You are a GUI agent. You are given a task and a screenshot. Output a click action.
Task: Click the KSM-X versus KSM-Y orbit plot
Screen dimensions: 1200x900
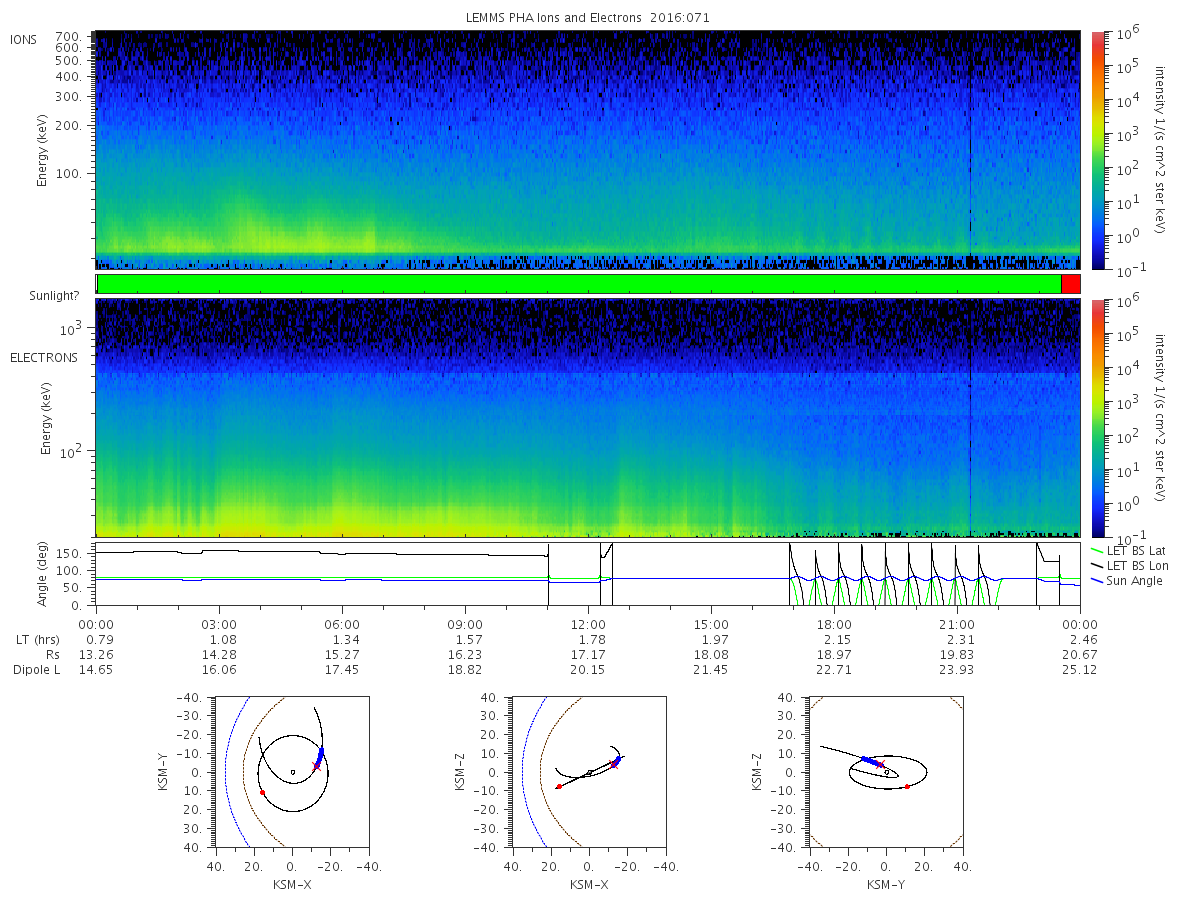291,772
